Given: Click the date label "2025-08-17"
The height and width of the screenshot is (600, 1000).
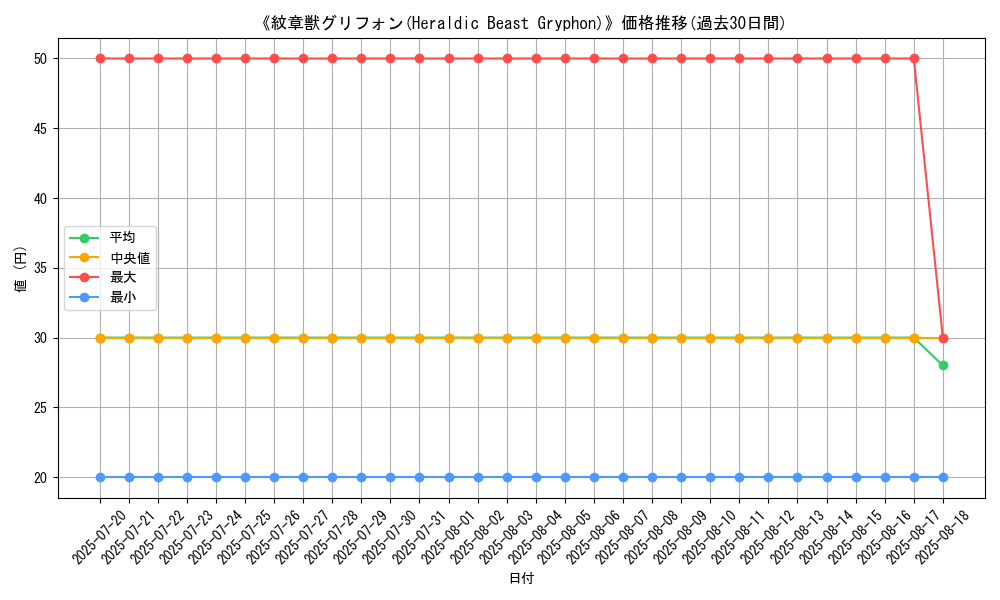Looking at the screenshot, I should 912,538.
